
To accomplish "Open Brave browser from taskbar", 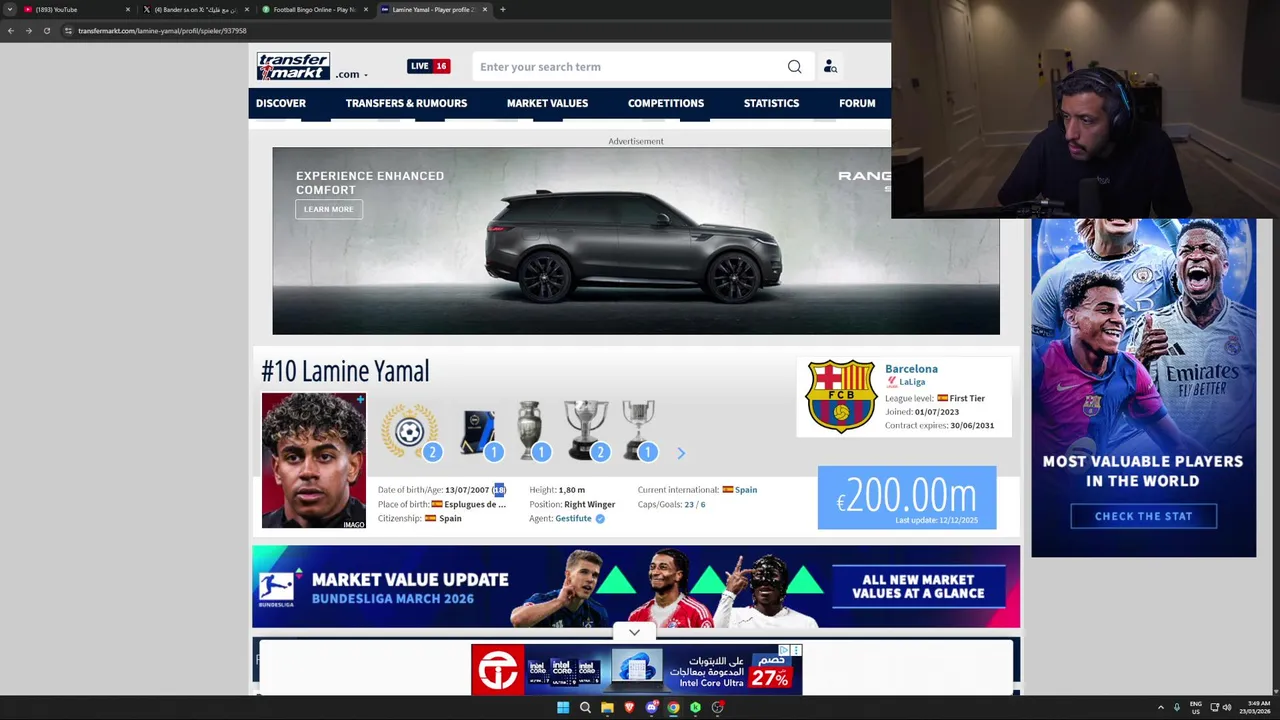I will 629,707.
